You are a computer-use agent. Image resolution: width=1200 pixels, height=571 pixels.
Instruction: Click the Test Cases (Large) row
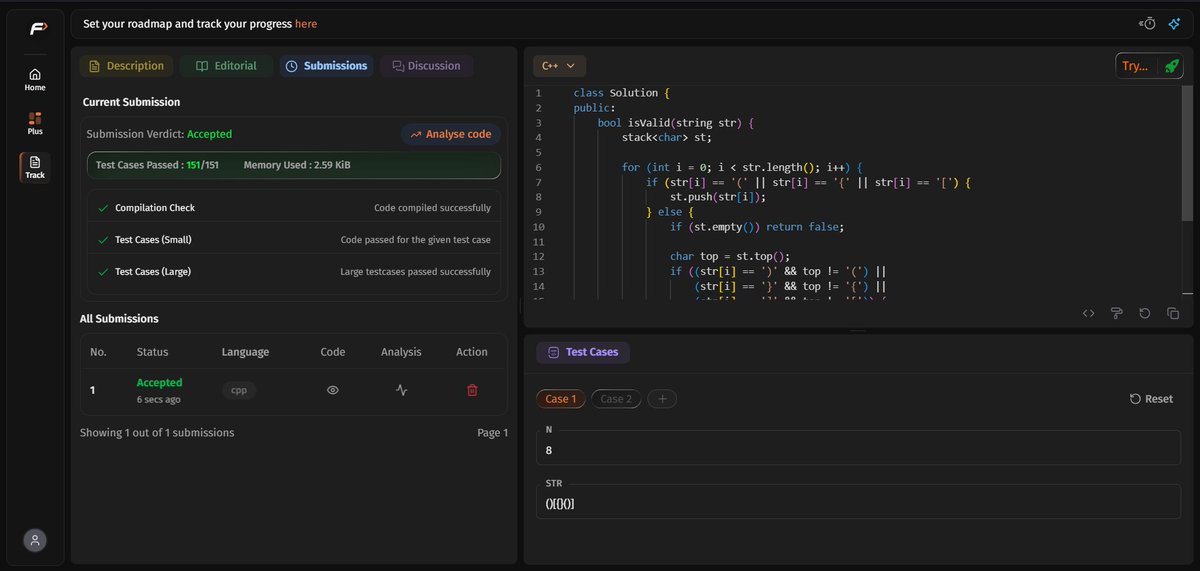coord(295,271)
